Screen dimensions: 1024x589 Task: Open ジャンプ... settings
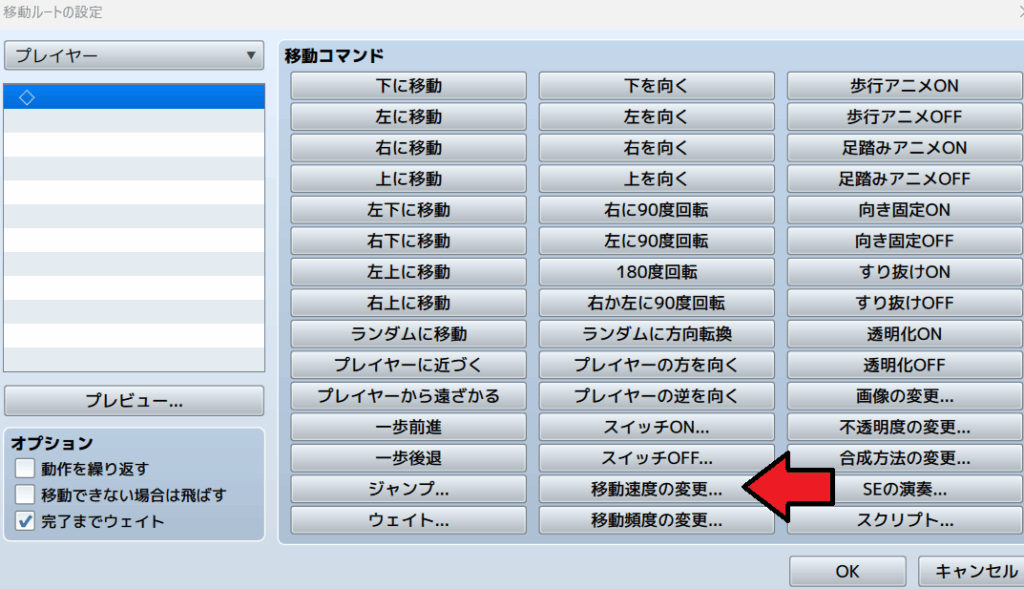(x=409, y=489)
